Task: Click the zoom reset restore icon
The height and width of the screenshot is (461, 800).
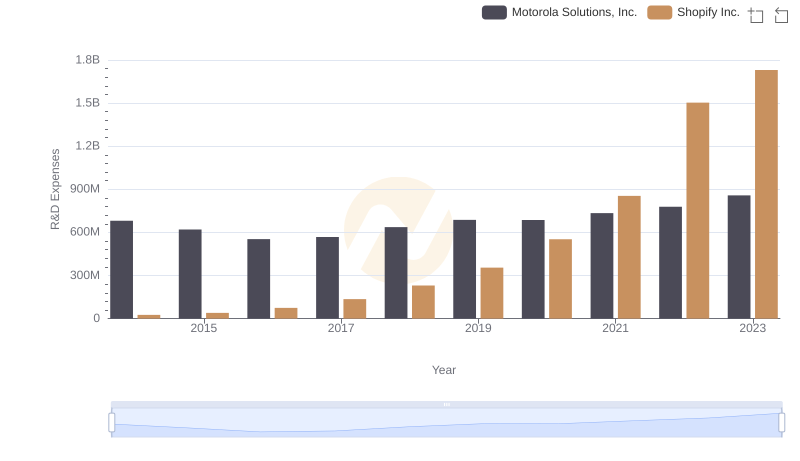Action: coord(781,15)
